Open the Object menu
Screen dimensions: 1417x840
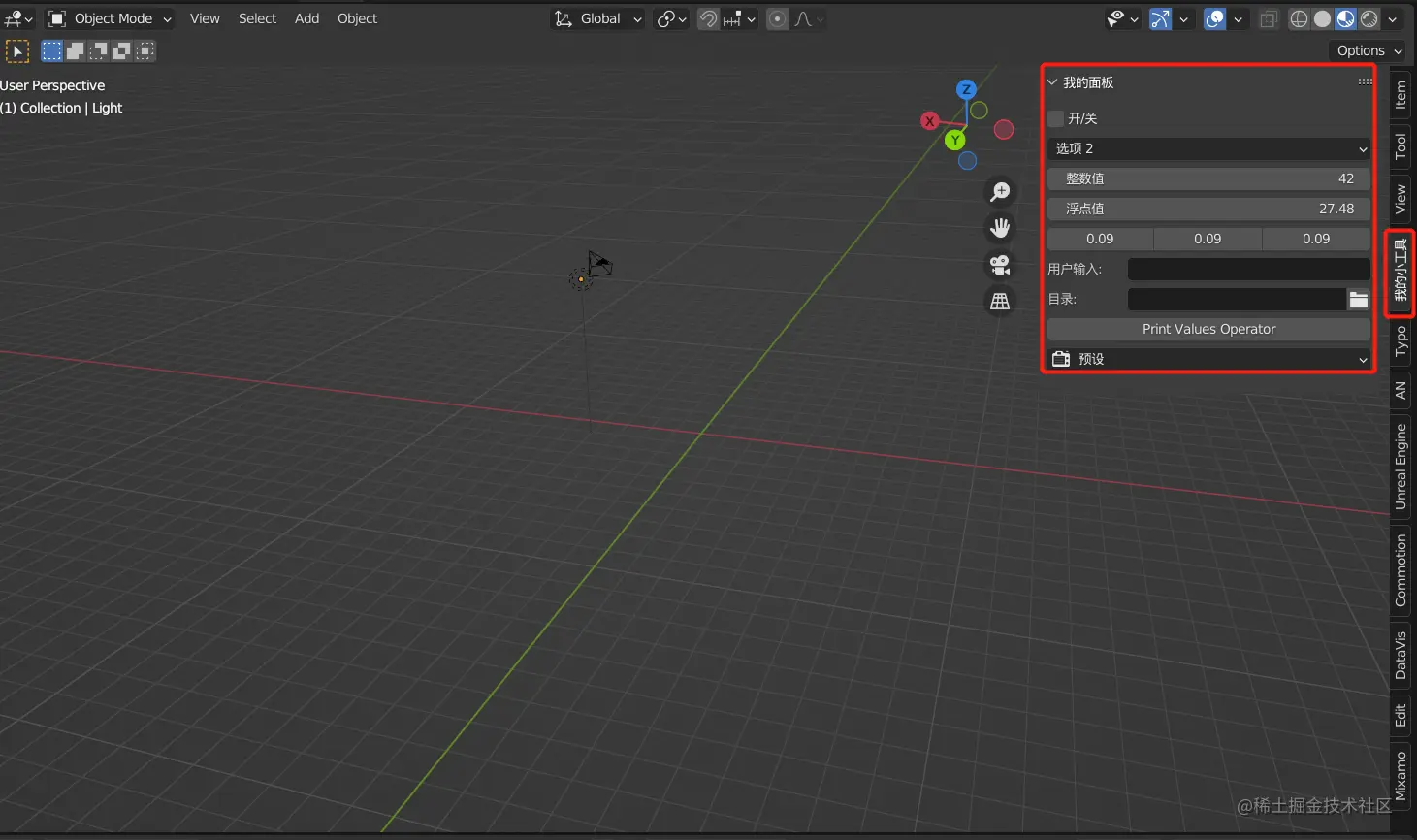(357, 18)
